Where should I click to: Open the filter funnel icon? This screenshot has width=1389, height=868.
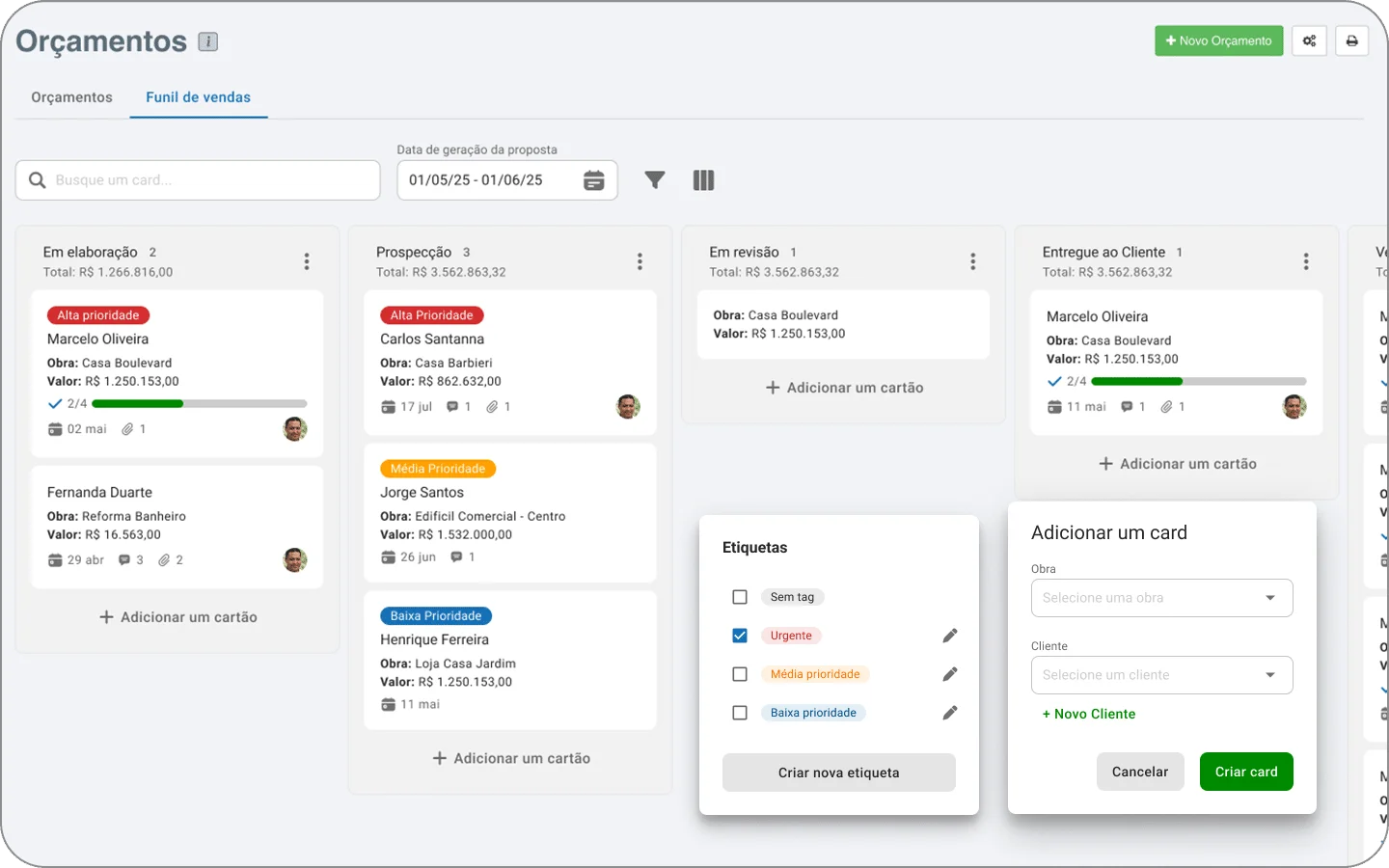655,180
